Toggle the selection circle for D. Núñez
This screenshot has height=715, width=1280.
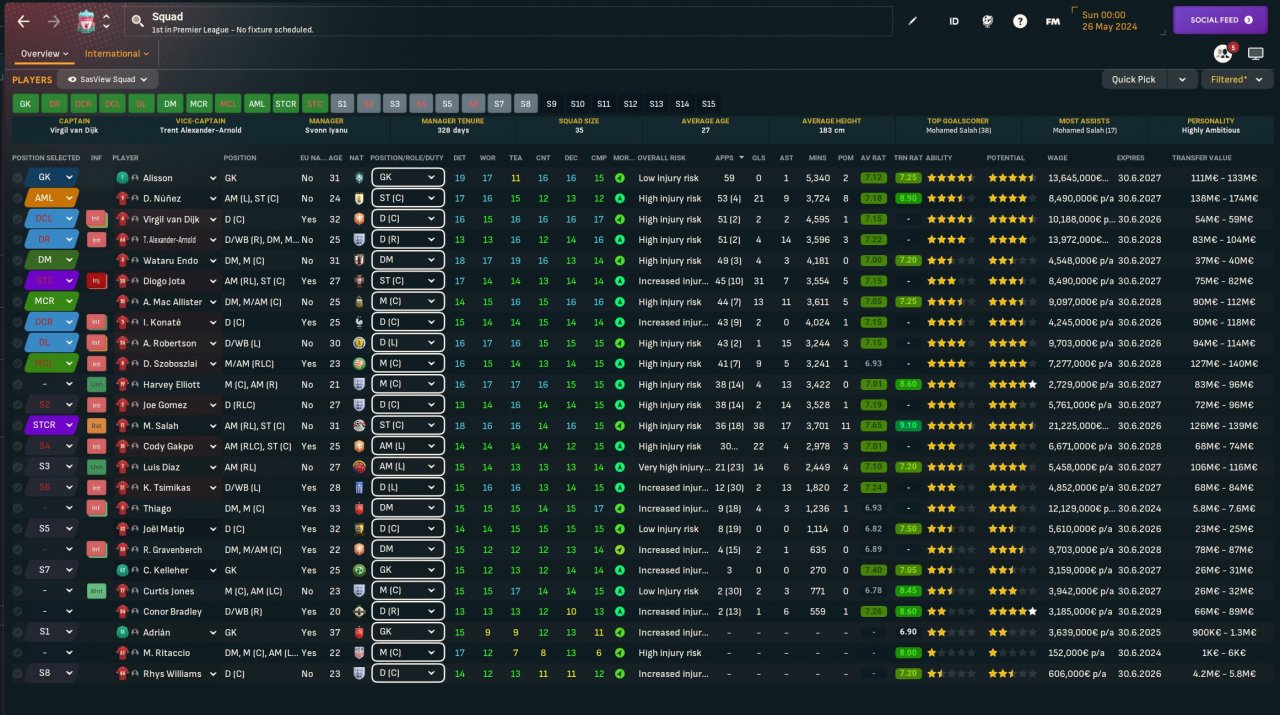pos(17,198)
